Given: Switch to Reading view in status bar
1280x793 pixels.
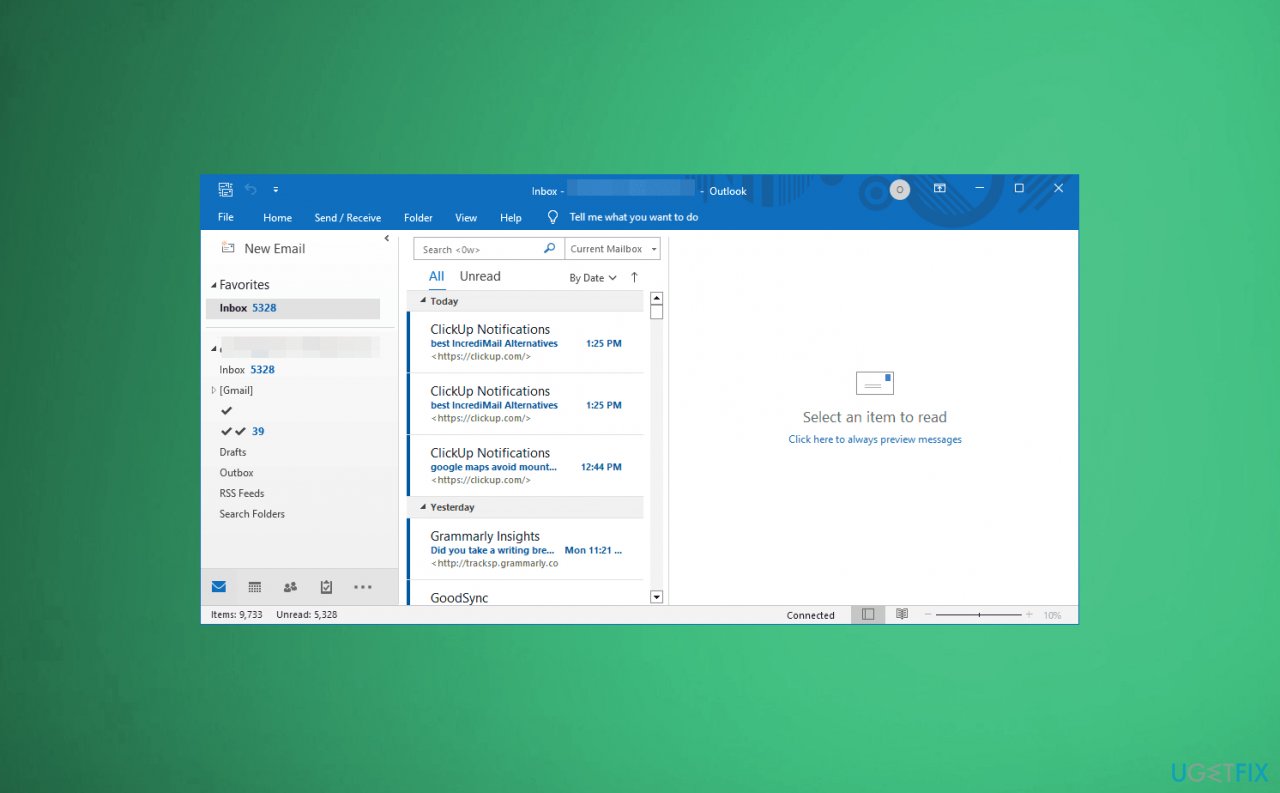Looking at the screenshot, I should click(902, 614).
